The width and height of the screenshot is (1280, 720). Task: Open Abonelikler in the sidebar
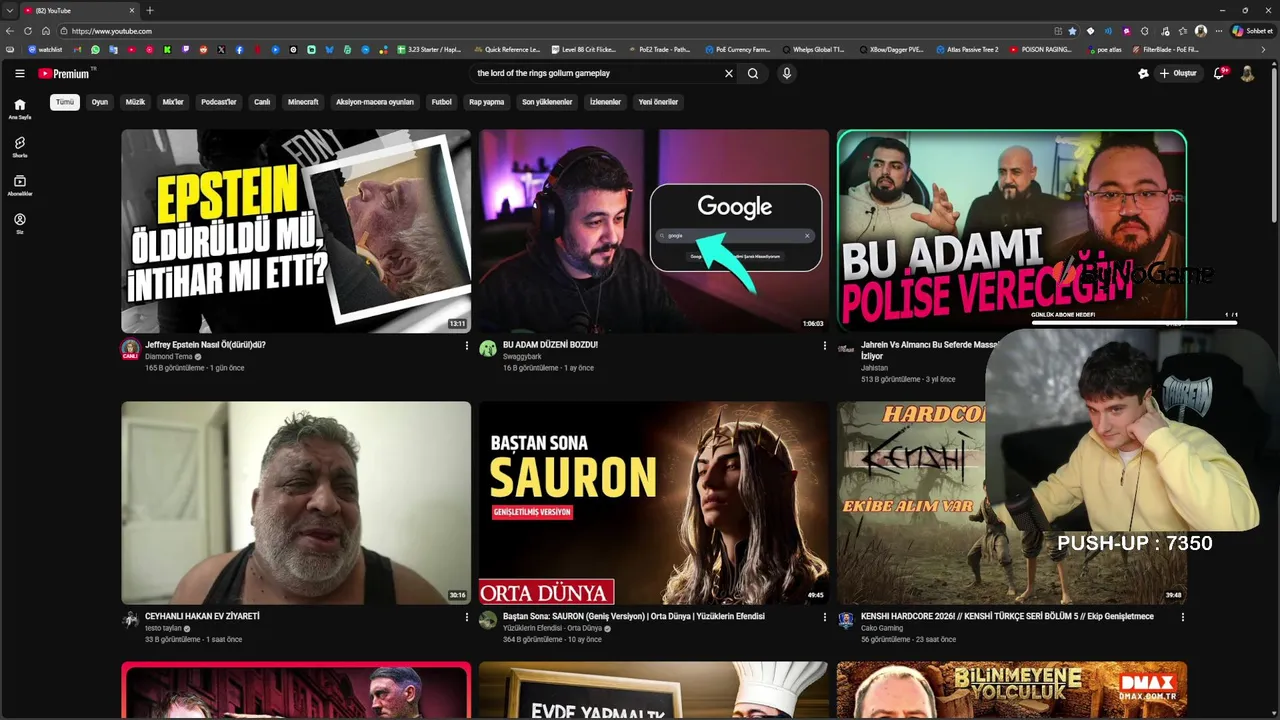tap(19, 185)
